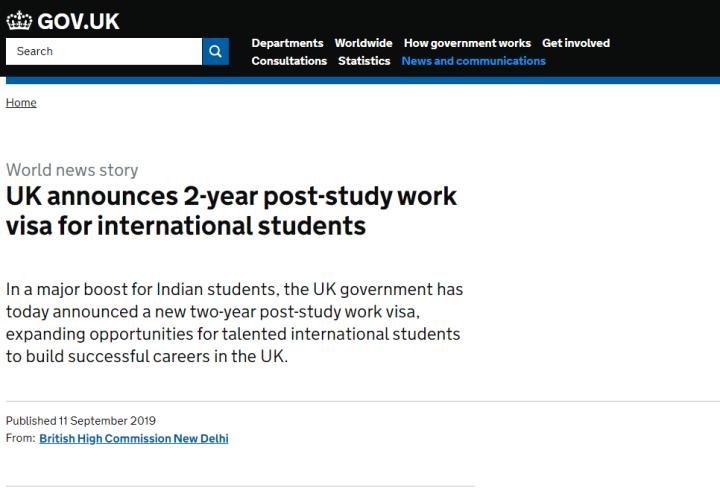Open How government works page

(x=467, y=43)
